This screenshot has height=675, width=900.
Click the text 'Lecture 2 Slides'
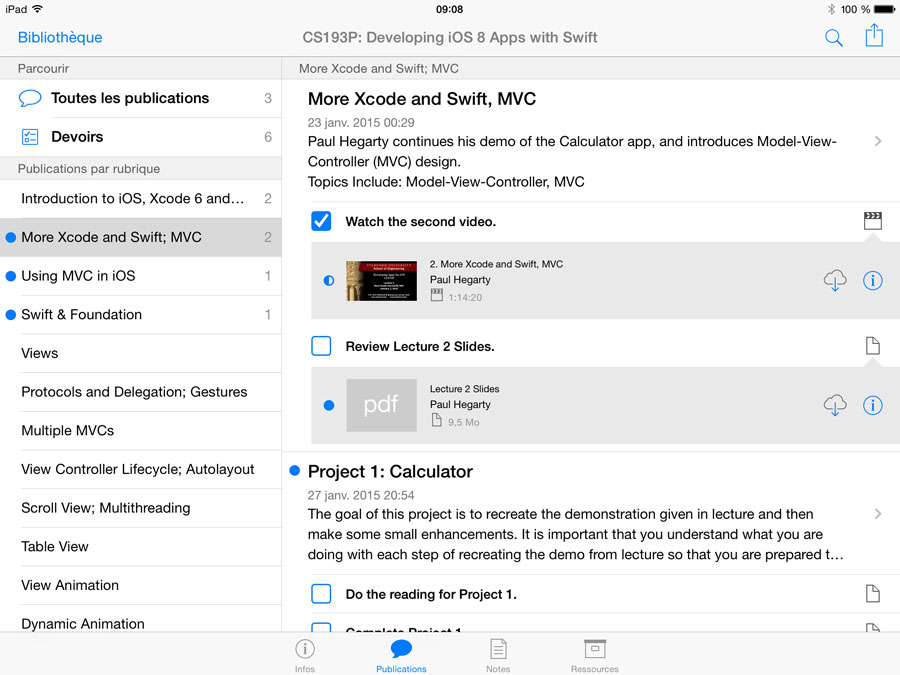click(x=464, y=389)
